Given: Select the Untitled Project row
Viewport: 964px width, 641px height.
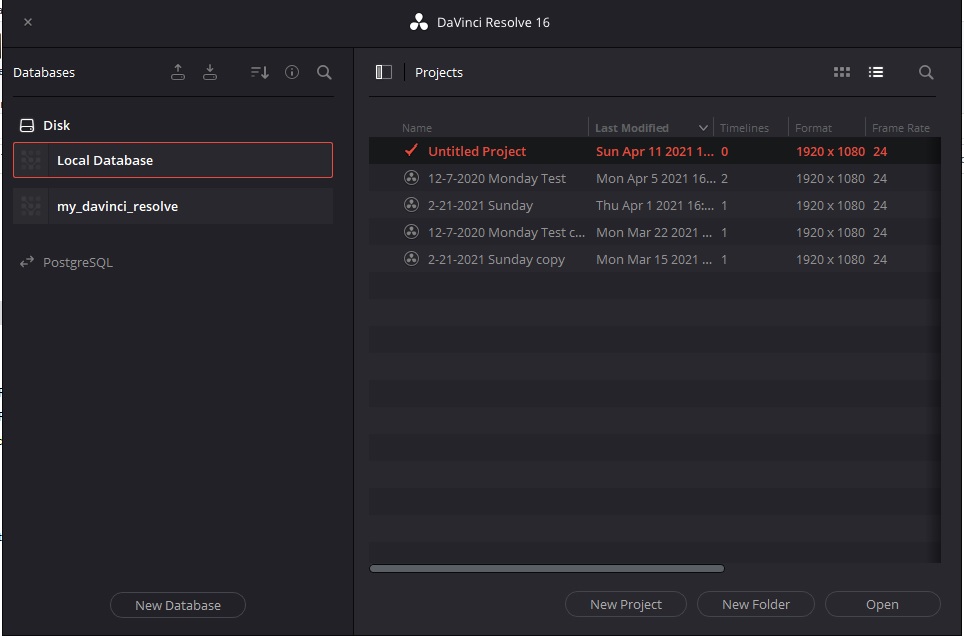Looking at the screenshot, I should [x=655, y=151].
